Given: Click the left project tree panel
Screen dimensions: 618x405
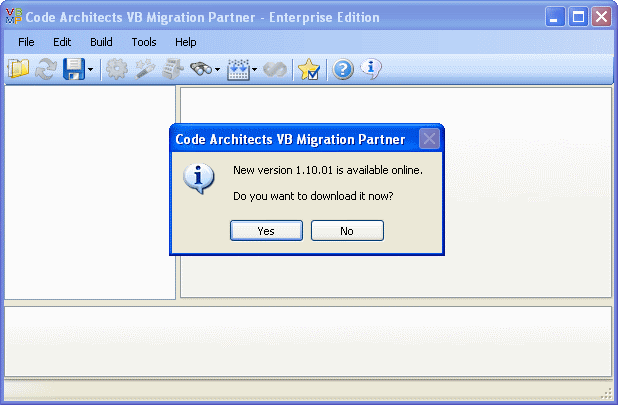Looking at the screenshot, I should coord(90,192).
